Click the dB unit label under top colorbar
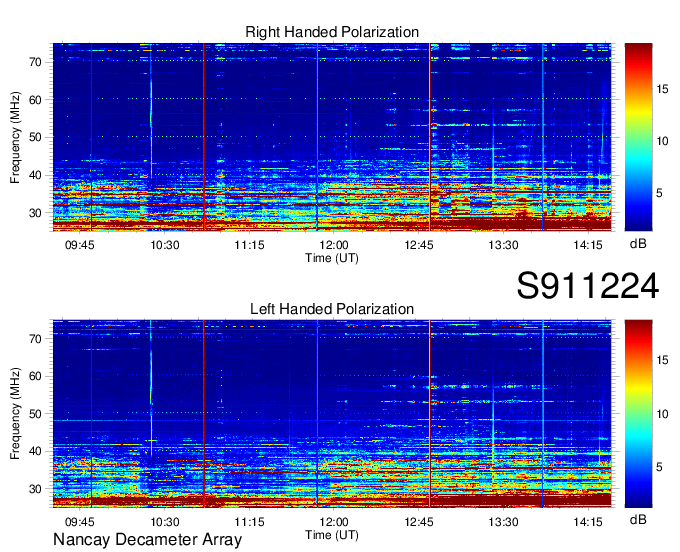This screenshot has height=552, width=680. [x=638, y=244]
